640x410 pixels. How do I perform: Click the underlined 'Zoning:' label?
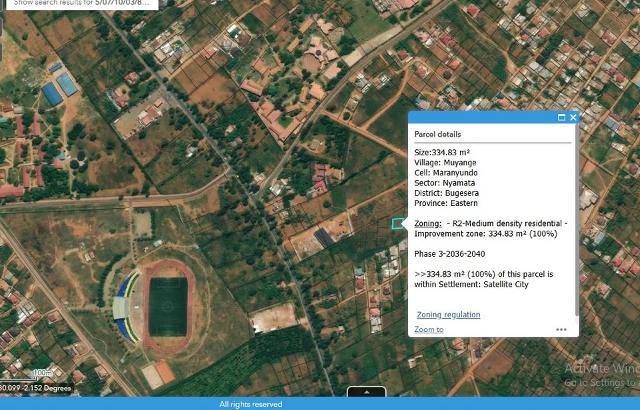[428, 224]
